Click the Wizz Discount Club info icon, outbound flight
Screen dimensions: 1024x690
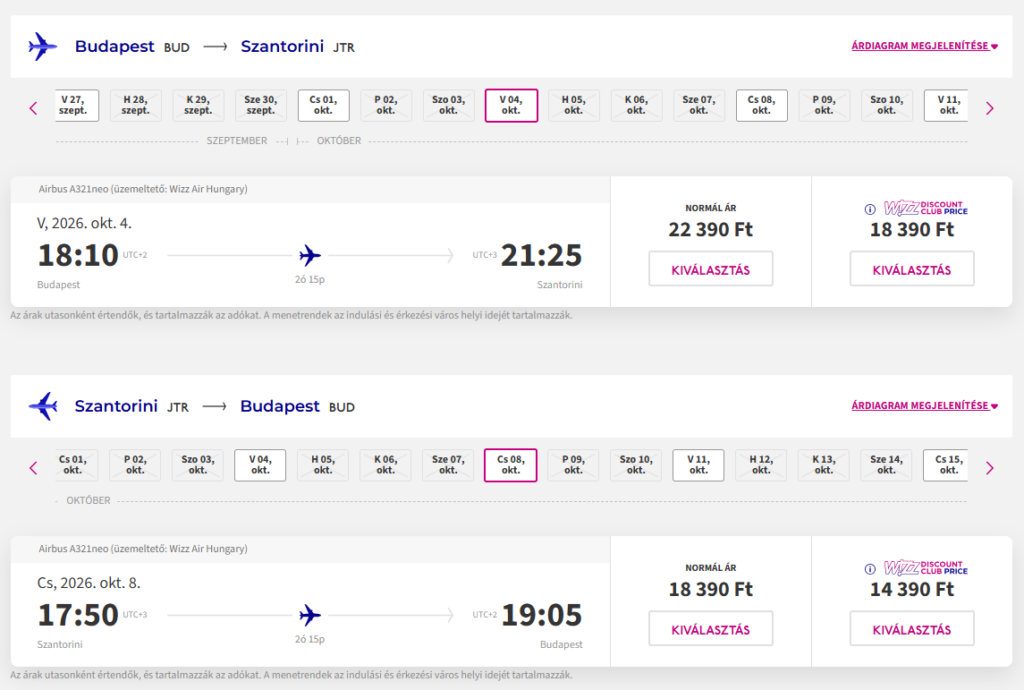(869, 209)
